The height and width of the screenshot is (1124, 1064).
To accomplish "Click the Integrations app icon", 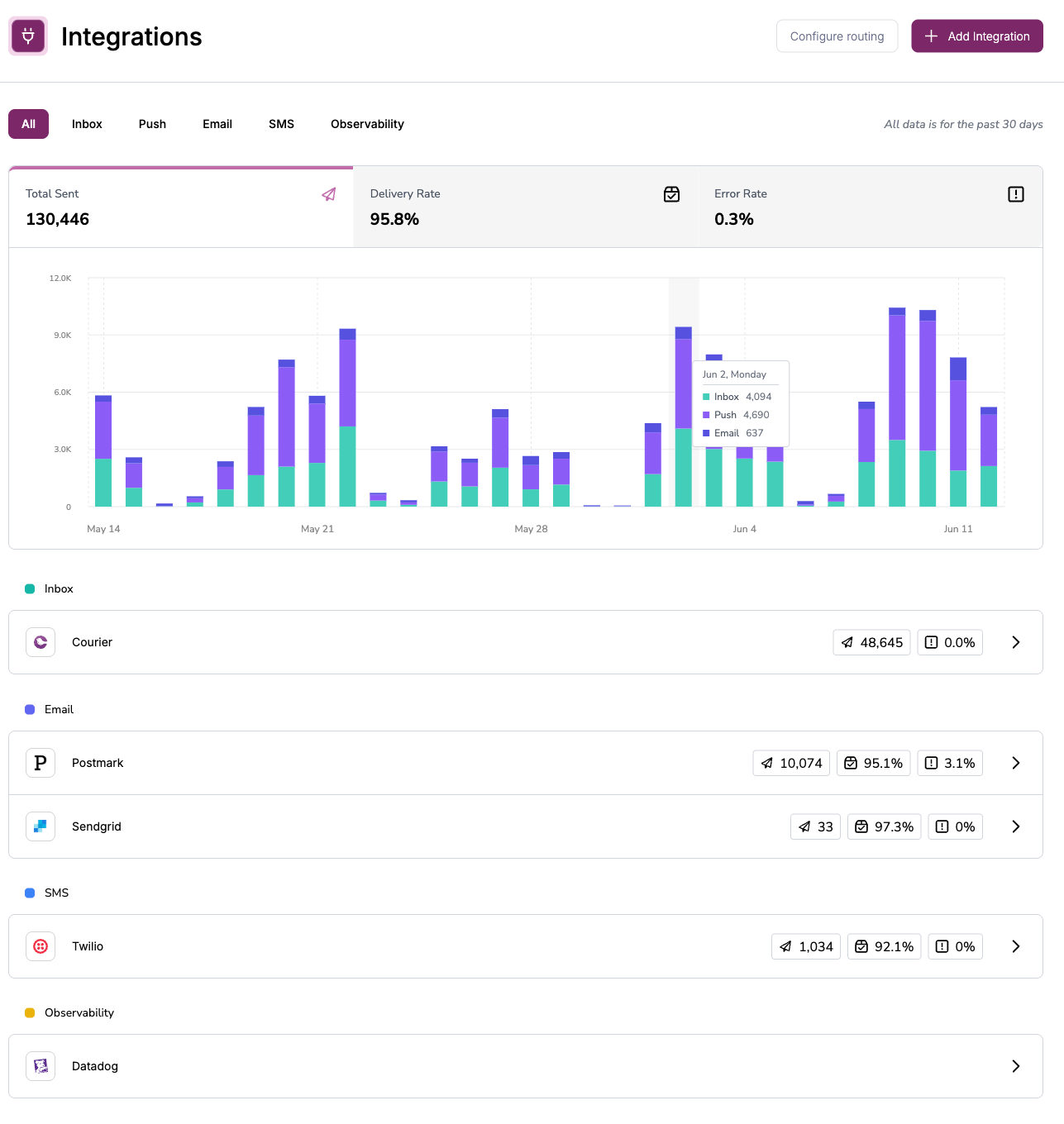I will (27, 36).
